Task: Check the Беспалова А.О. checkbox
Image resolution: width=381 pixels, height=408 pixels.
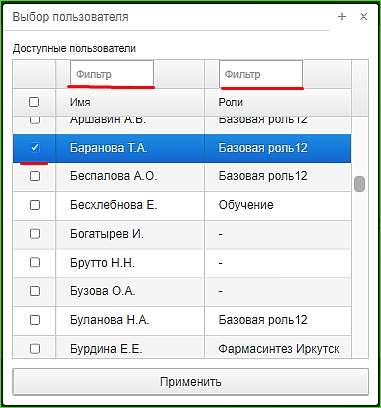Action: [35, 176]
